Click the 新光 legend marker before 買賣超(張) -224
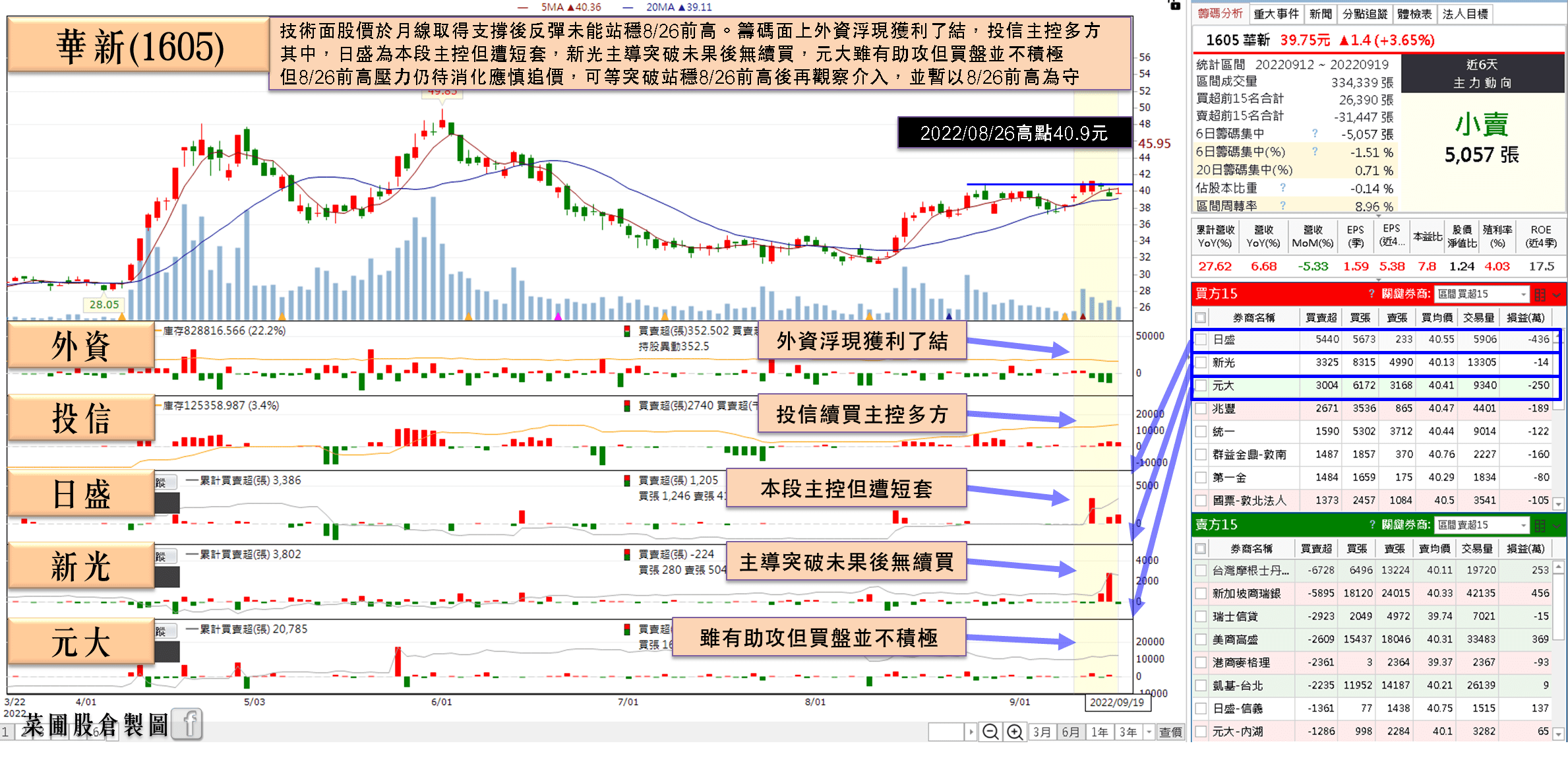The height and width of the screenshot is (760, 1568). pos(627,555)
